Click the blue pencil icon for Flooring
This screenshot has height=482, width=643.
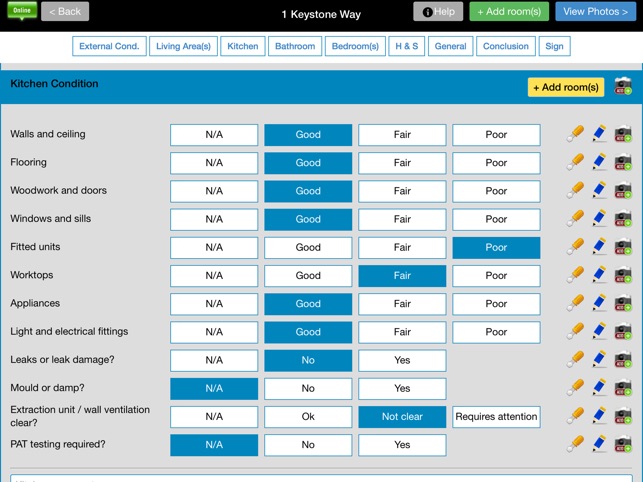click(x=599, y=162)
